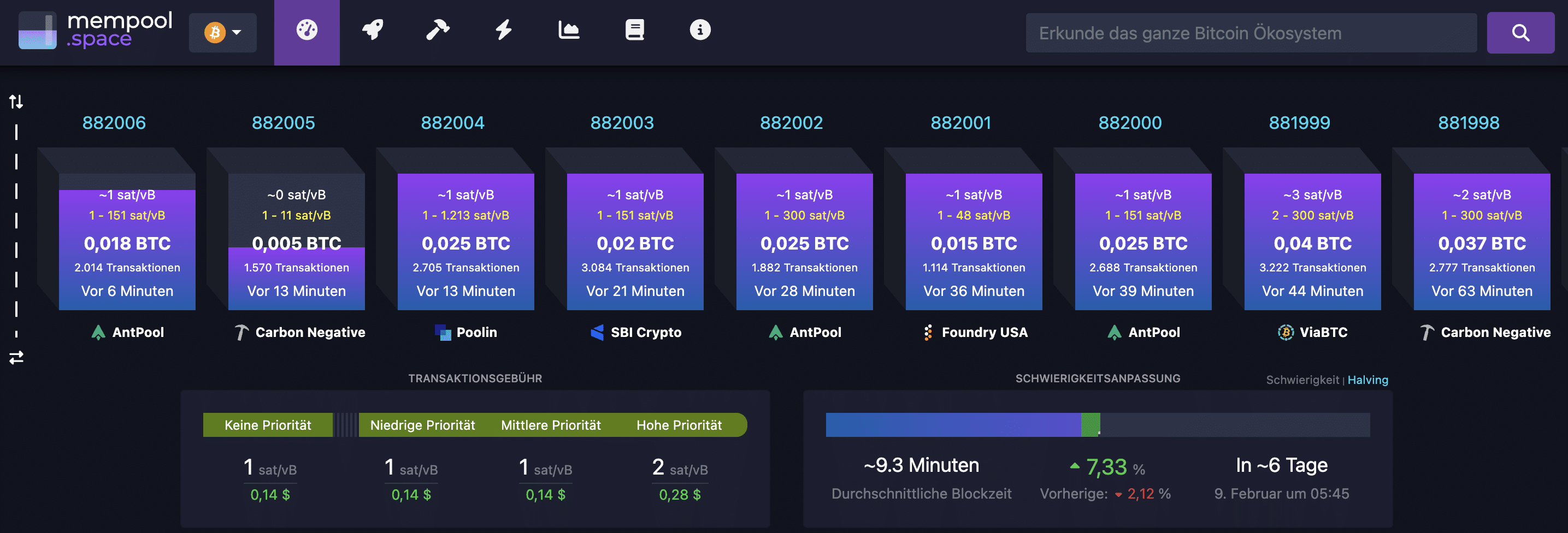Open AntPool under block 882000
Screen dimensions: 1568x533
[1143, 332]
